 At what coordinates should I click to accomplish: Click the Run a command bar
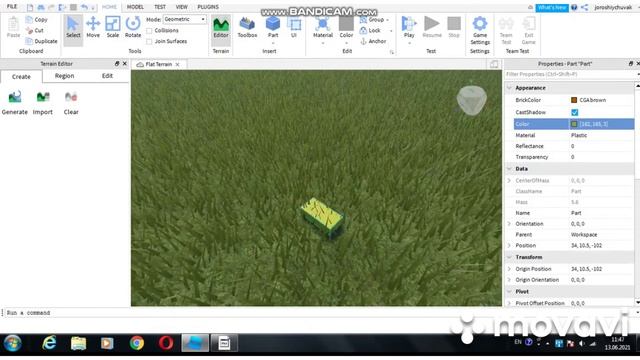(318, 313)
